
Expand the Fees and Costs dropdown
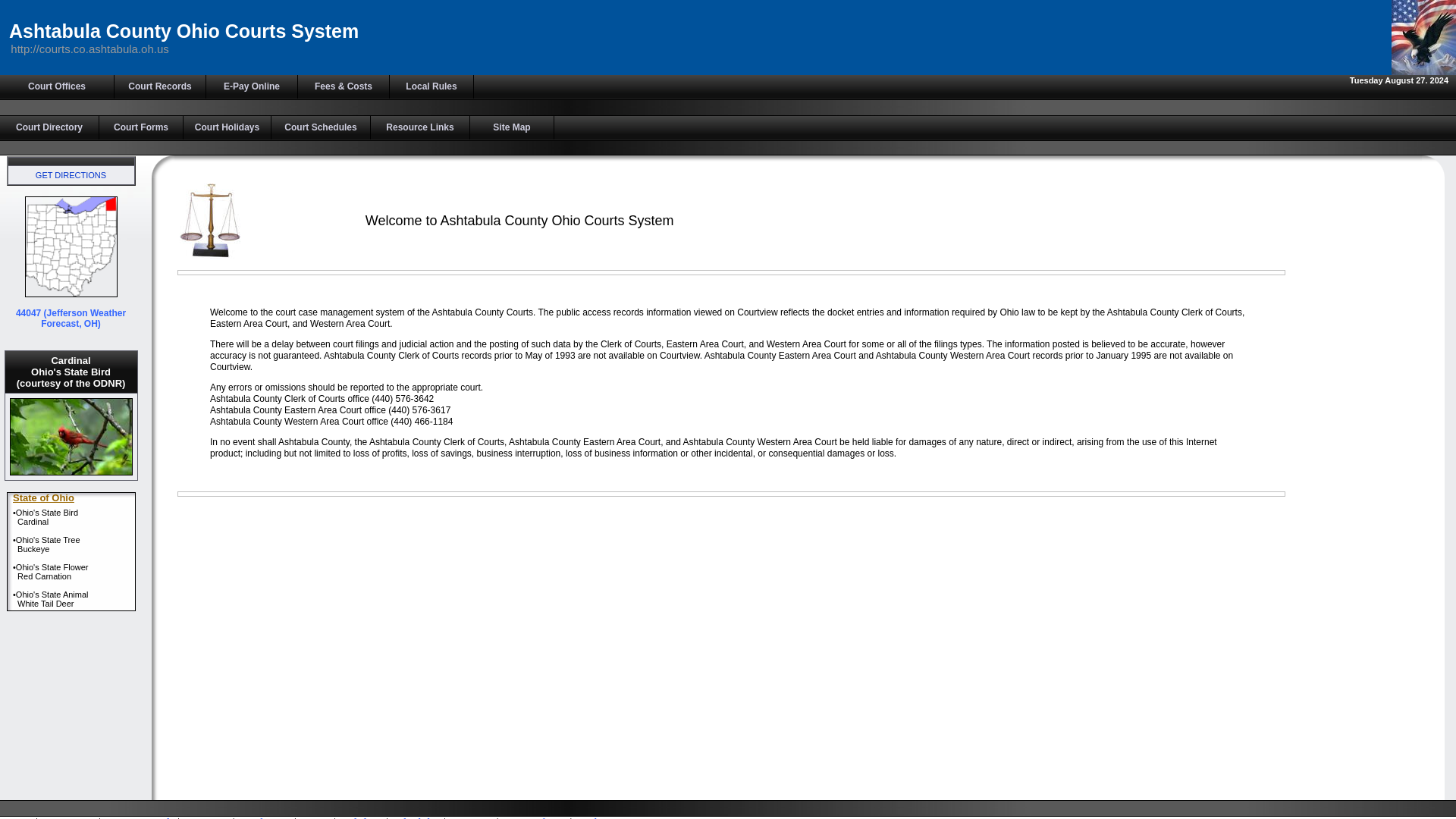point(343,86)
